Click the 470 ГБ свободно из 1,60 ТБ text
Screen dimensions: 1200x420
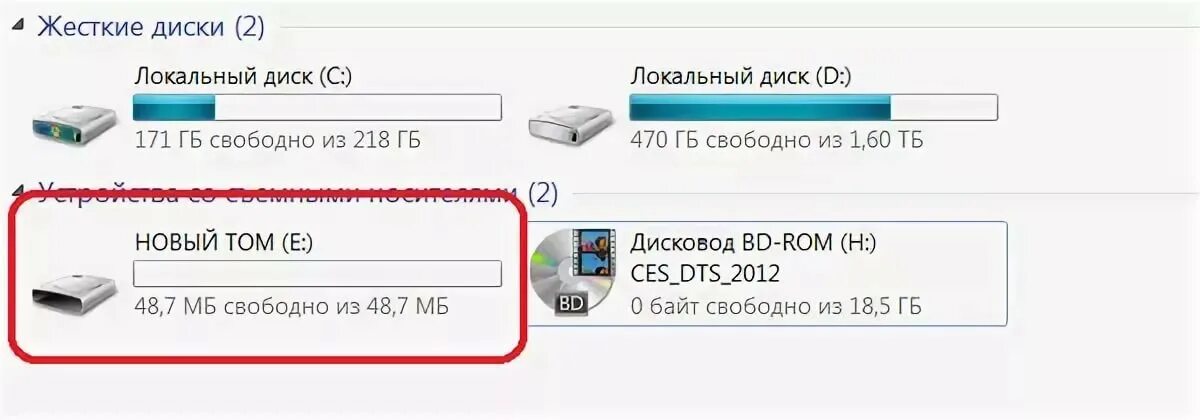777,140
